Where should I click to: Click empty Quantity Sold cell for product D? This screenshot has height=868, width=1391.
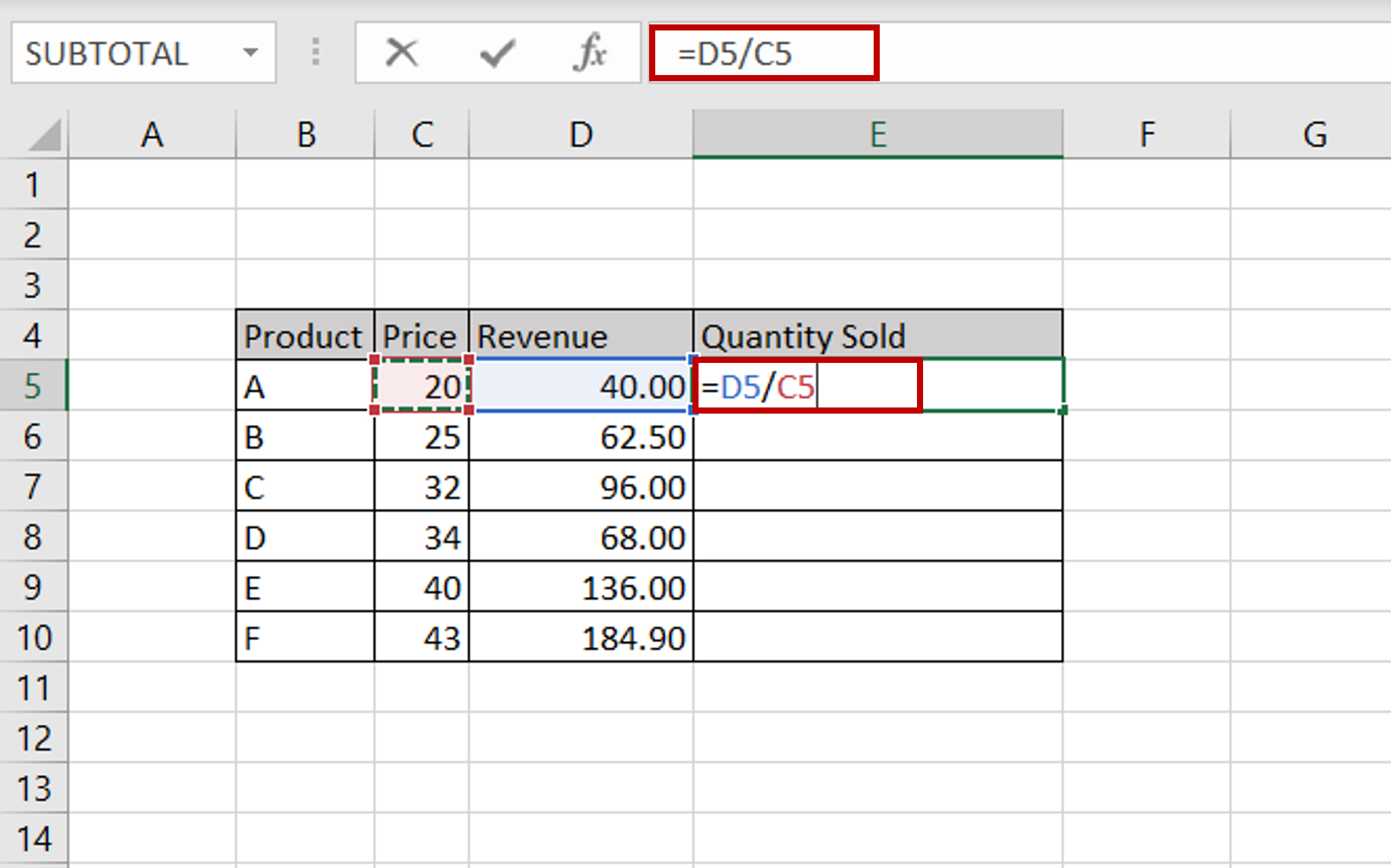click(x=878, y=537)
